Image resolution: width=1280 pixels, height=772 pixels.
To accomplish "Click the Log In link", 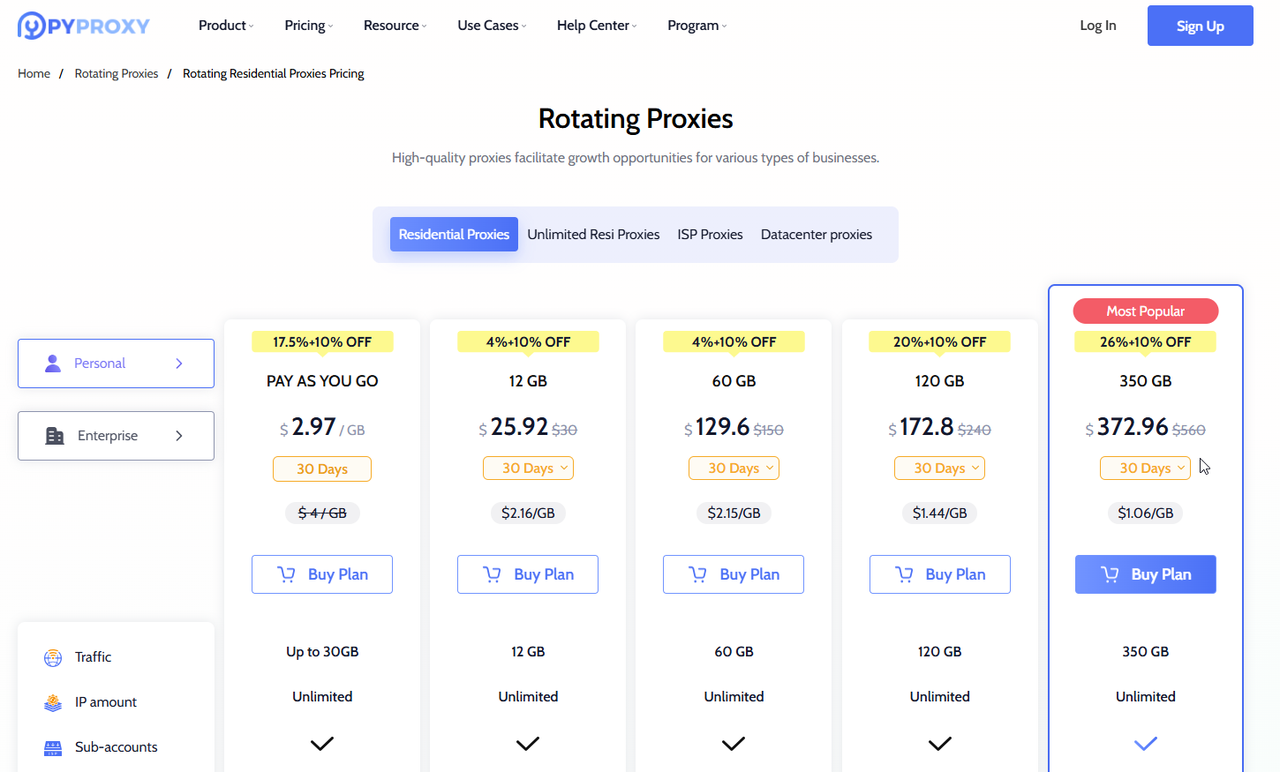I will click(x=1097, y=25).
